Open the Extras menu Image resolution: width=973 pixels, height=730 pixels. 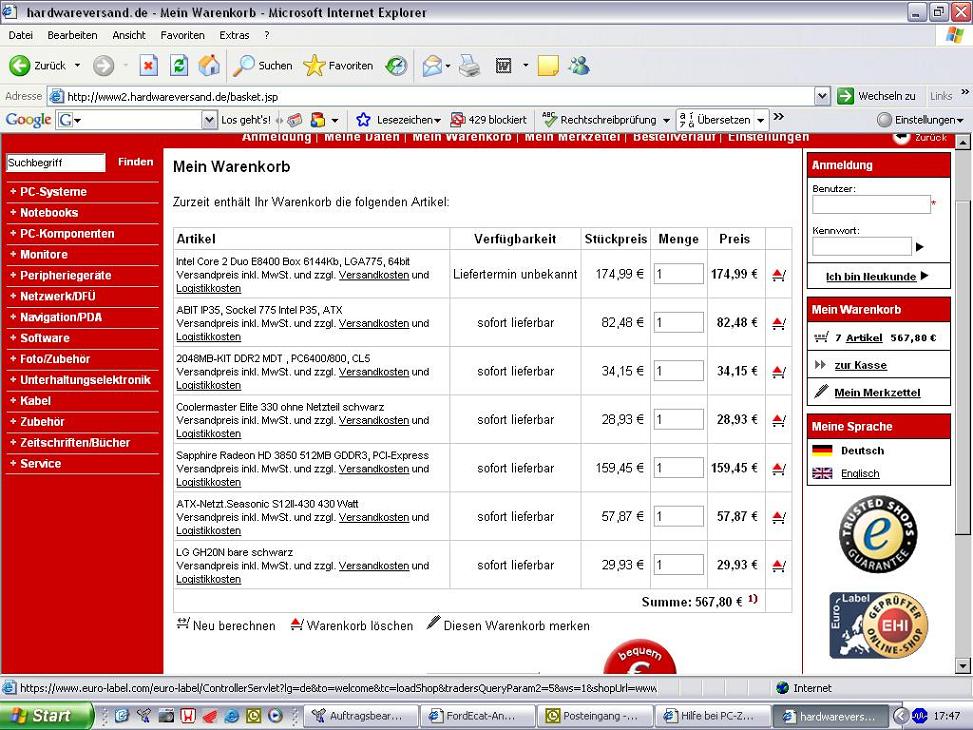point(234,35)
